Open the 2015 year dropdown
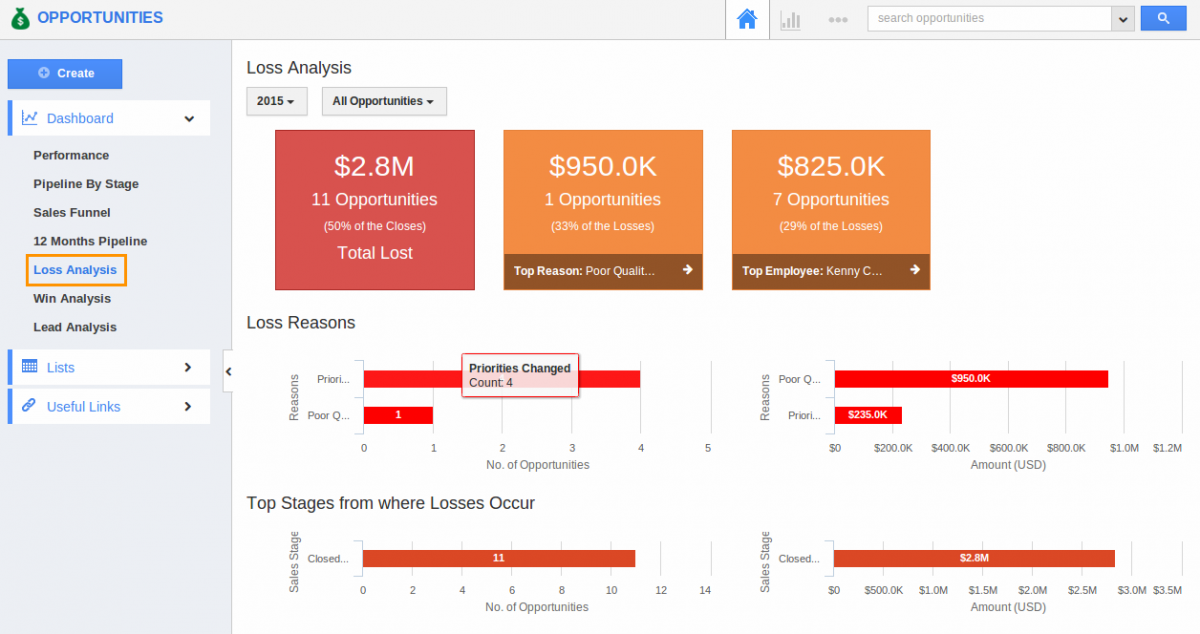This screenshot has width=1200, height=634. pyautogui.click(x=276, y=101)
